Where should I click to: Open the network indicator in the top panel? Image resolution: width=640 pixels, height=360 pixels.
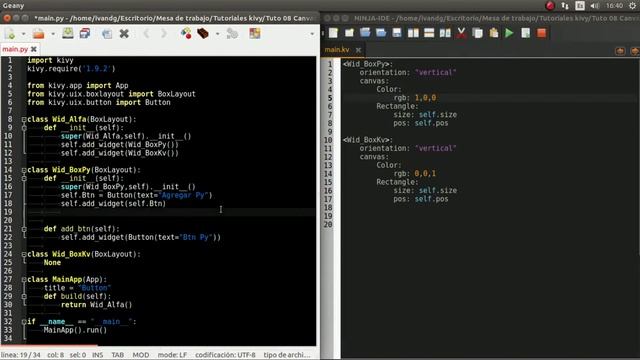point(565,6)
